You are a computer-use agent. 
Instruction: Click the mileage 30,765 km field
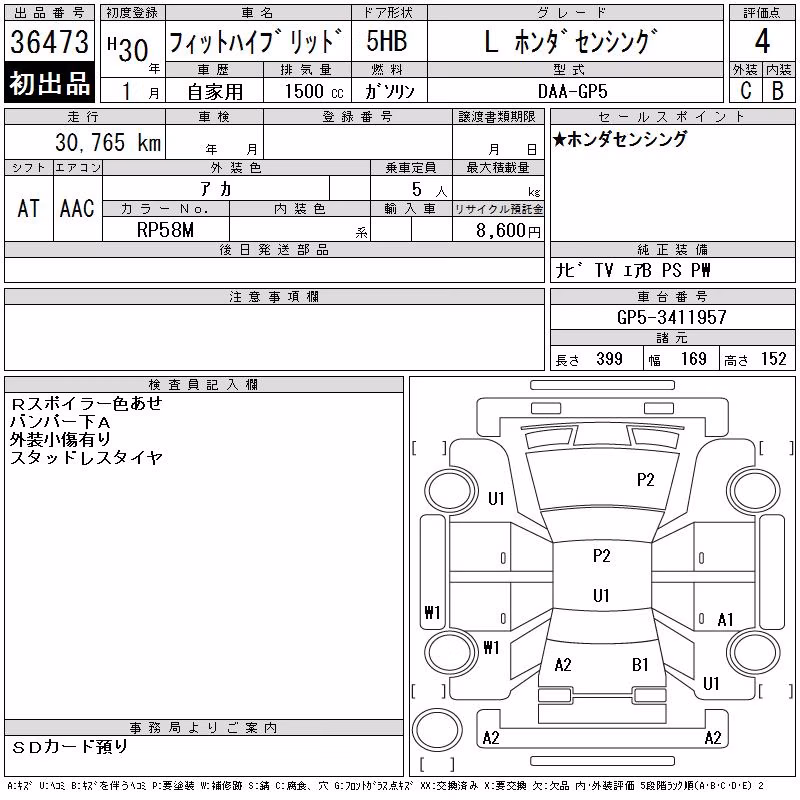pyautogui.click(x=85, y=142)
